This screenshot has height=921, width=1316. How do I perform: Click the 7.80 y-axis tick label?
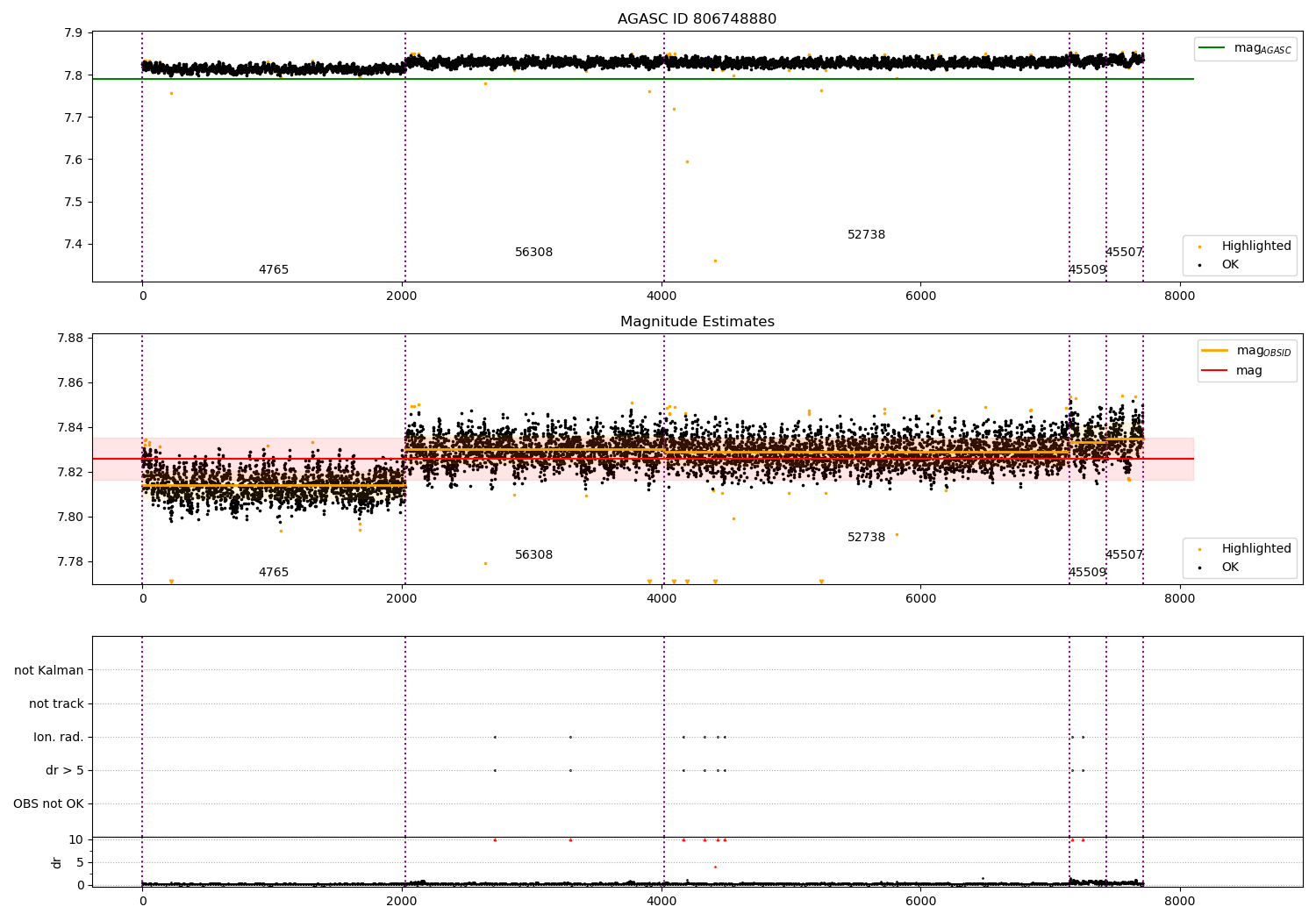(x=70, y=517)
